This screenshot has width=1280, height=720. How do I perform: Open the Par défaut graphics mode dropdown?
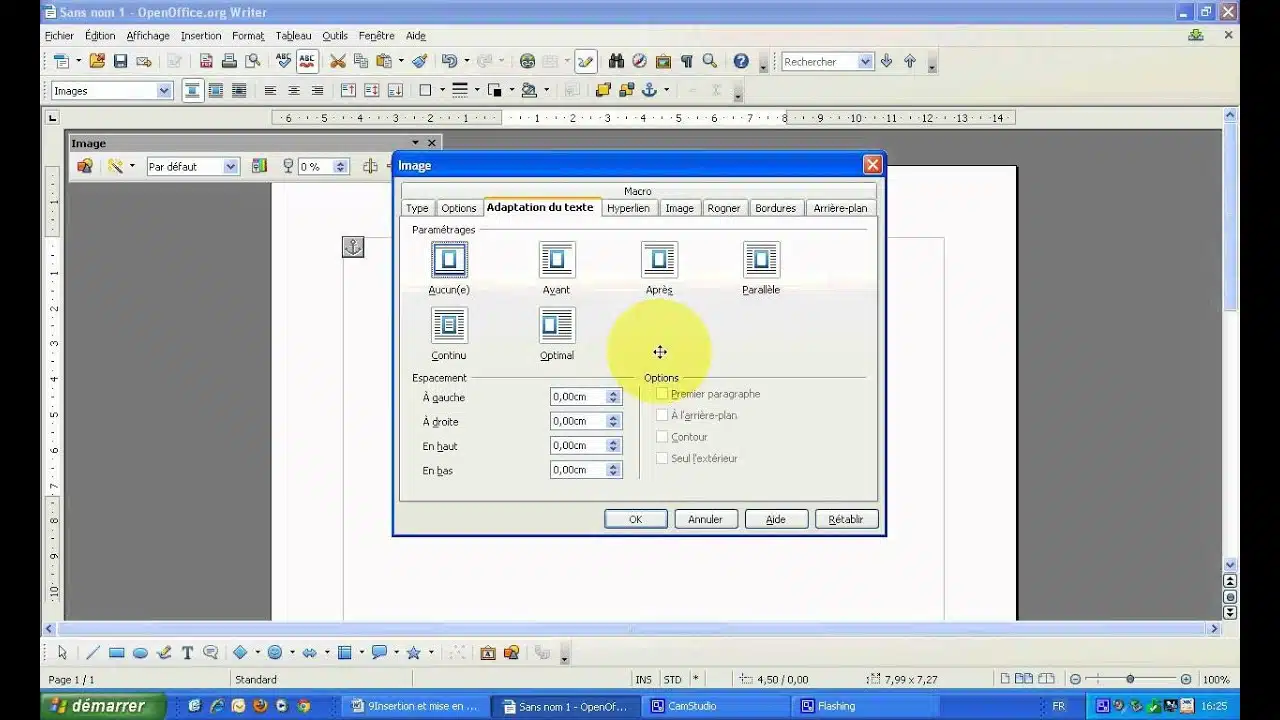click(x=231, y=167)
